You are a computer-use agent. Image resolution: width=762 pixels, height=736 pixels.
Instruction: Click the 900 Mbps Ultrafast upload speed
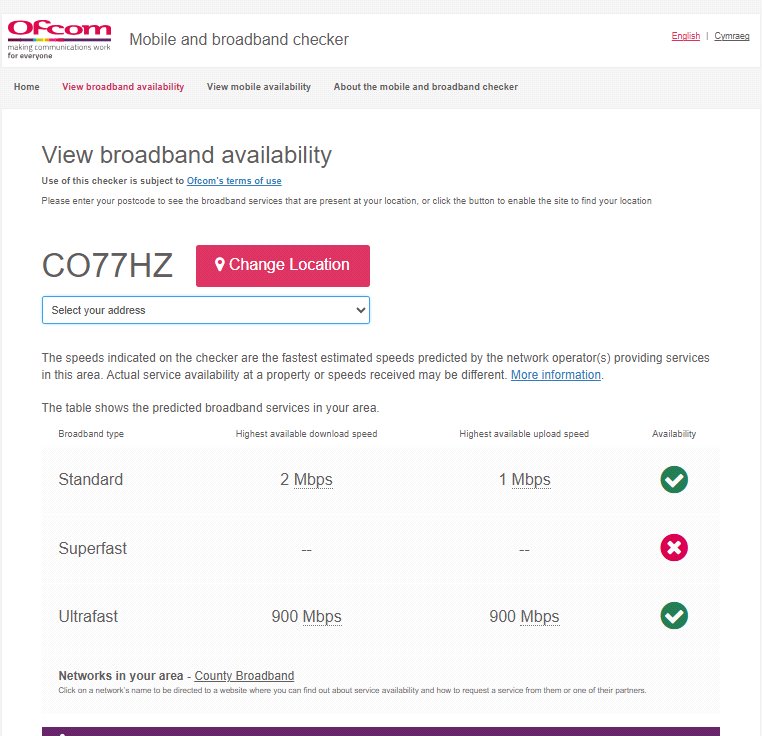(x=524, y=616)
